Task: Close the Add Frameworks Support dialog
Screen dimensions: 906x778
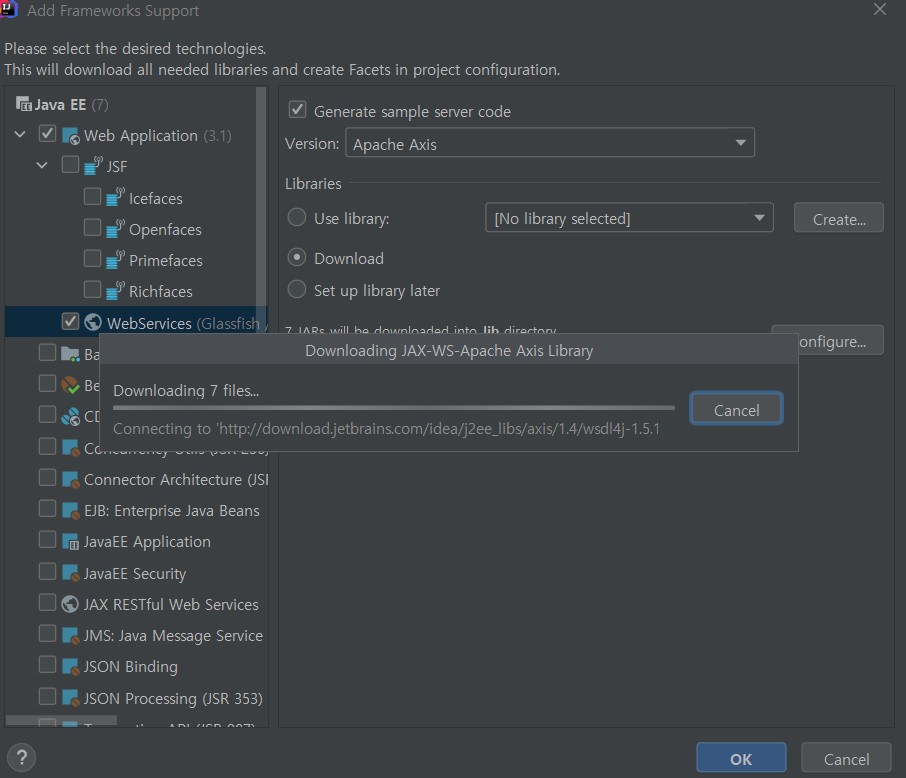Action: (879, 10)
